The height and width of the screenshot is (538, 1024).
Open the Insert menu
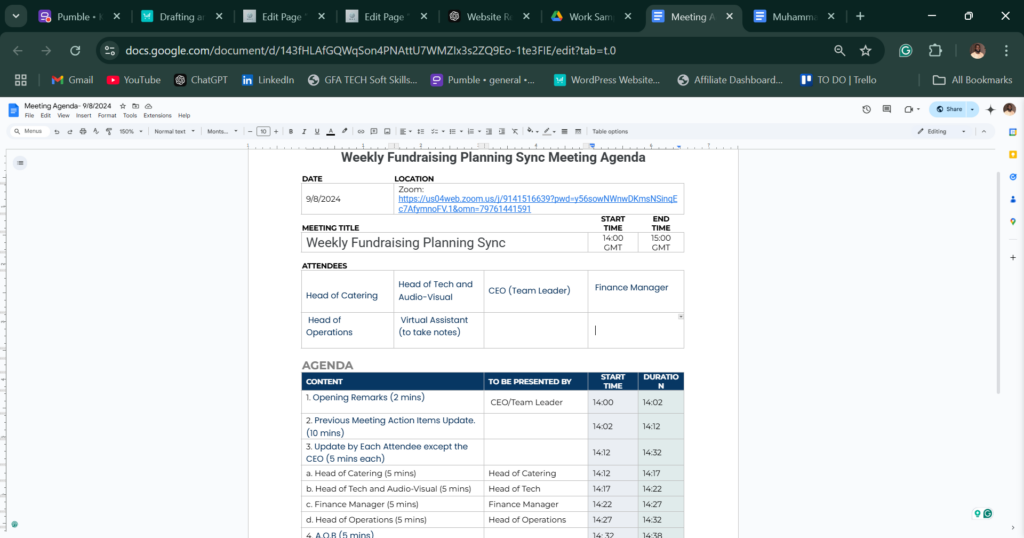point(83,116)
